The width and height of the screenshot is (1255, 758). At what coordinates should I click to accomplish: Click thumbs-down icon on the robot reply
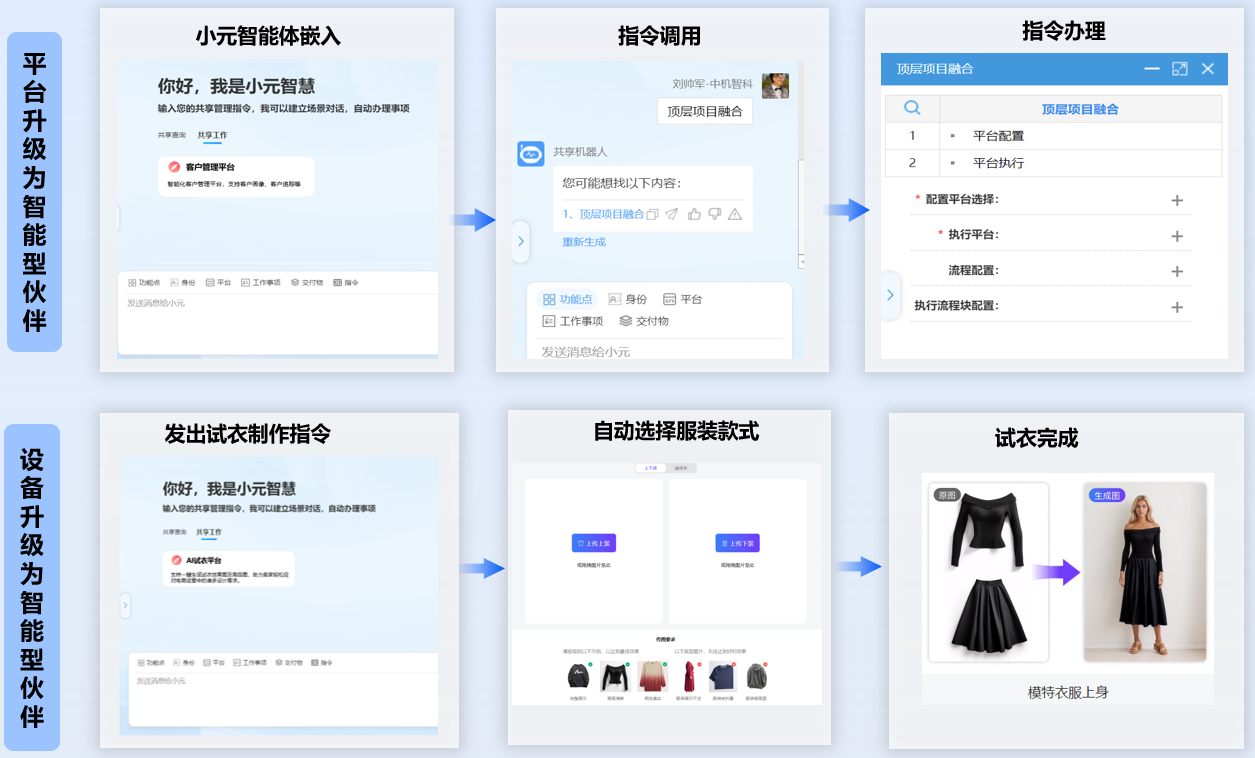coord(714,214)
